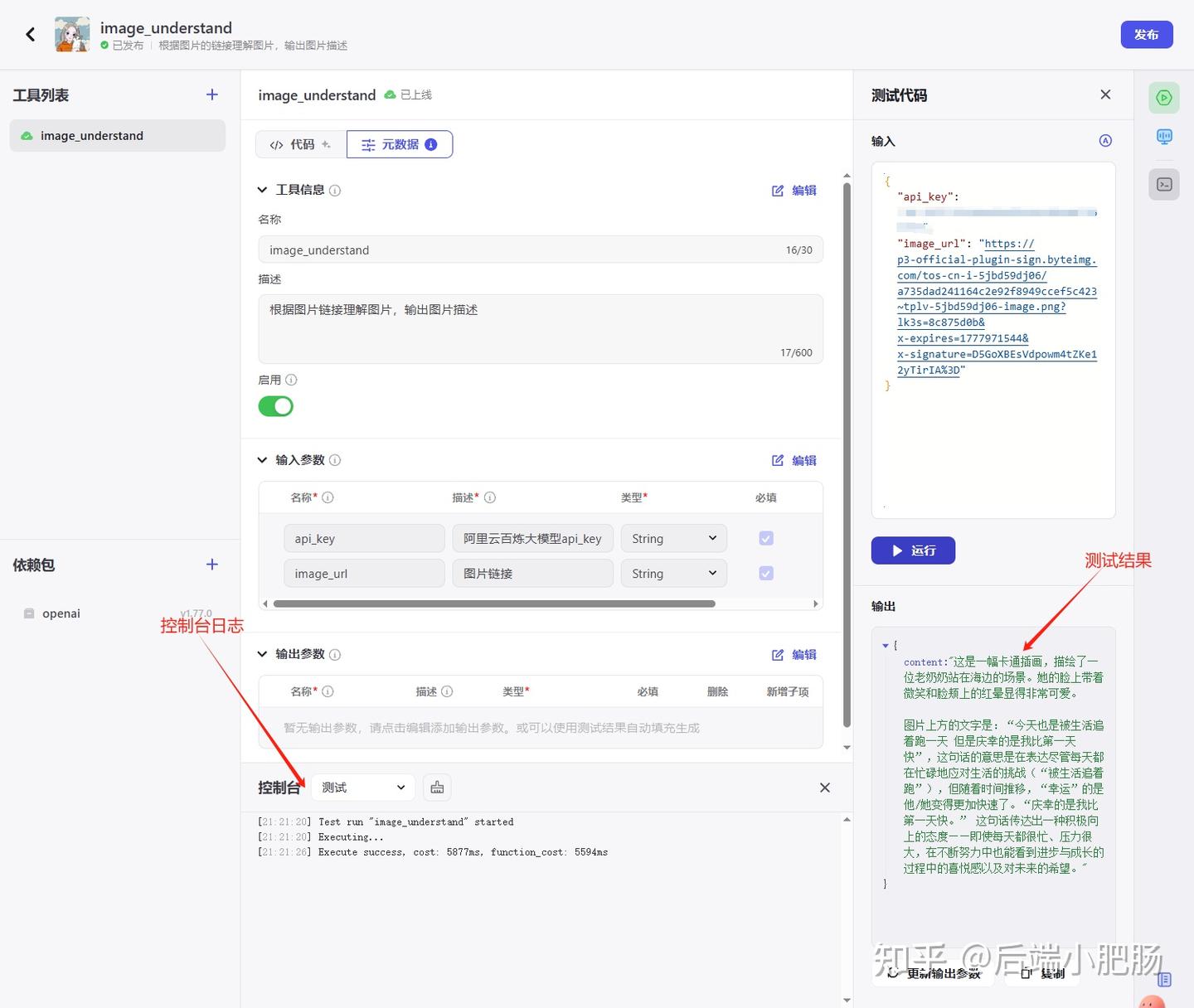The width and height of the screenshot is (1194, 1008).
Task: Show the info icon beside input 描述 column
Action: click(490, 497)
